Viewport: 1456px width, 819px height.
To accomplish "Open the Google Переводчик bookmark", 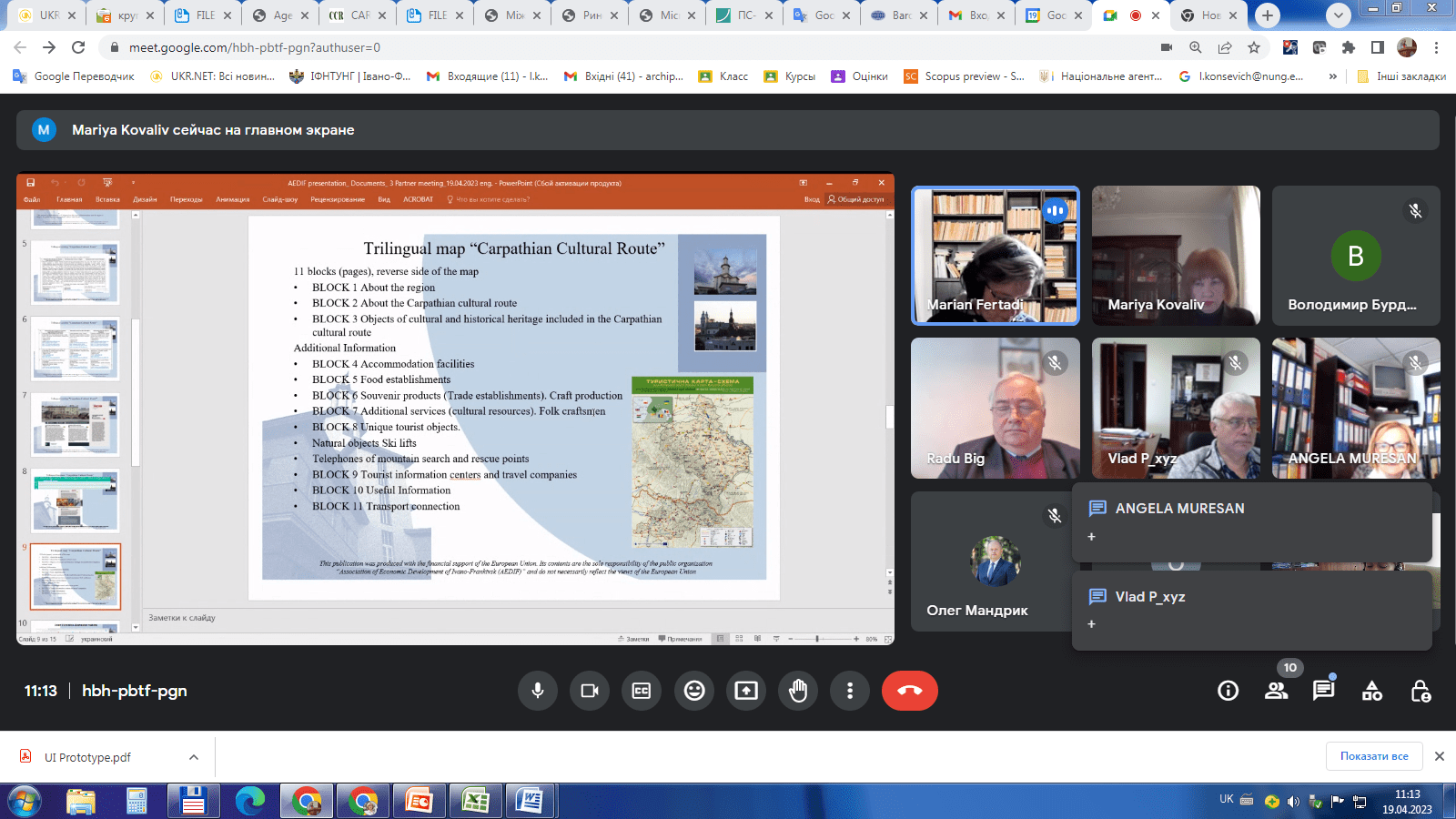I will [x=74, y=76].
